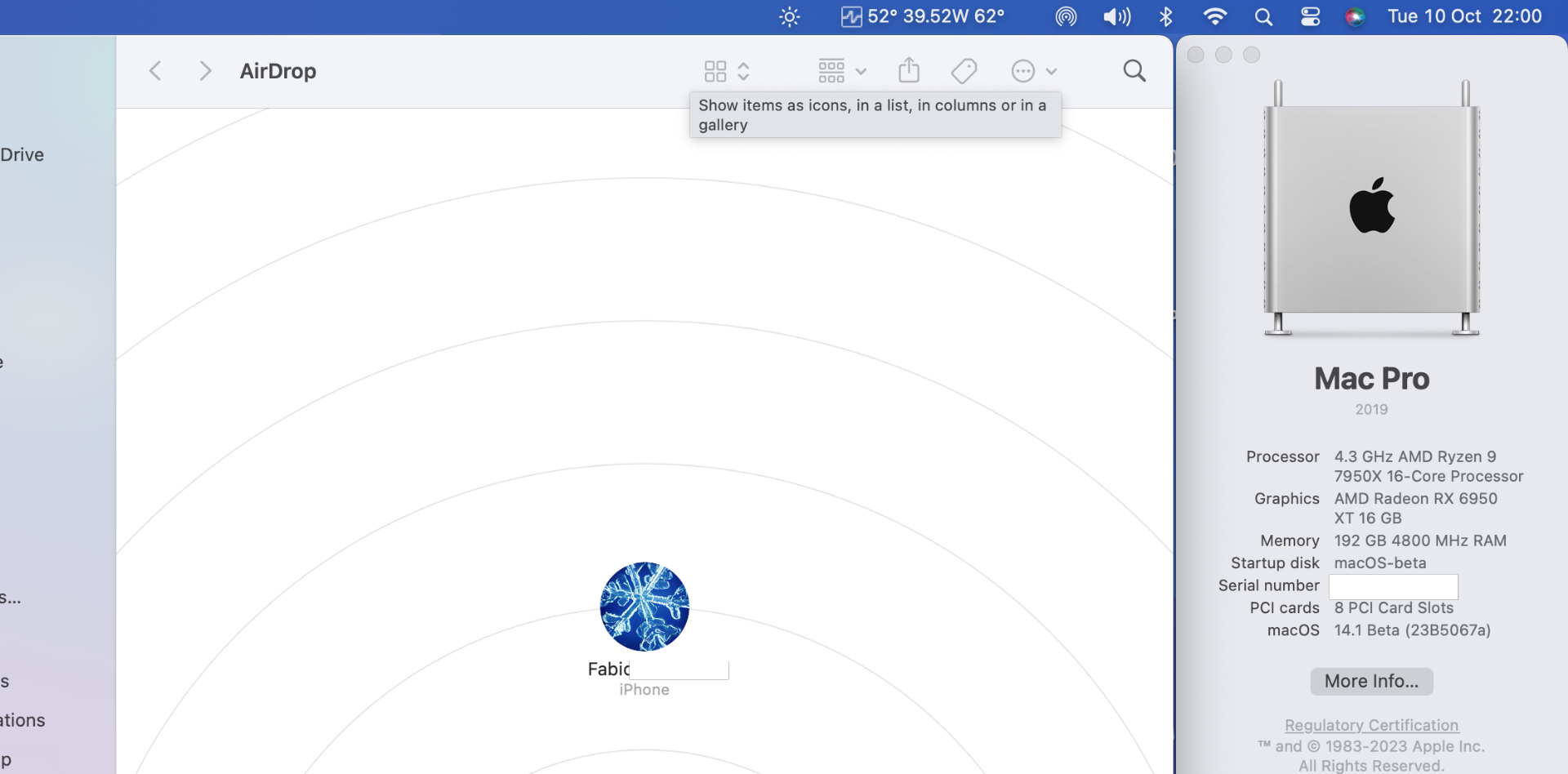Open the Wi-Fi menu
1568x774 pixels.
[x=1215, y=16]
